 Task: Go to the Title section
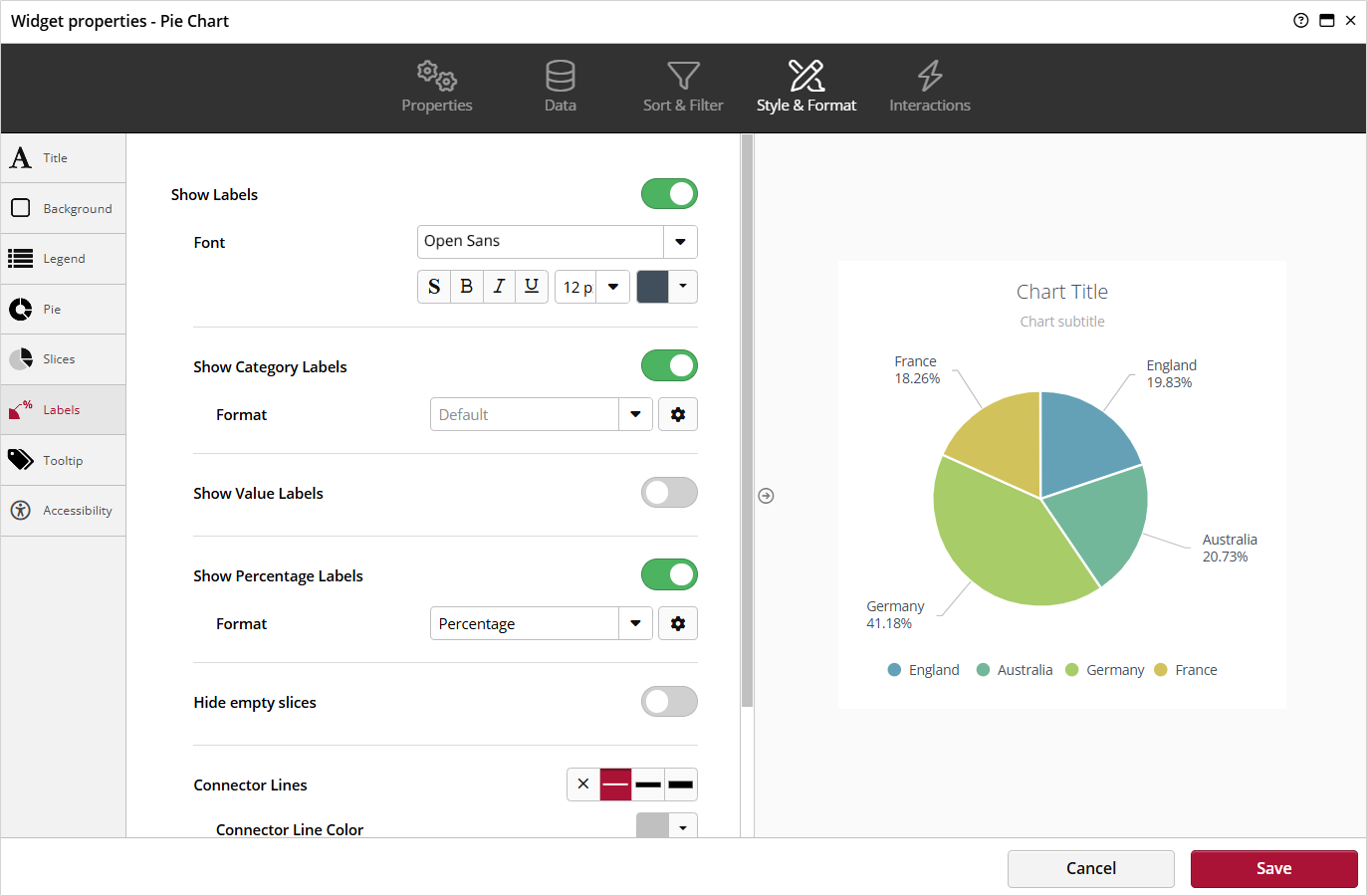(x=64, y=158)
